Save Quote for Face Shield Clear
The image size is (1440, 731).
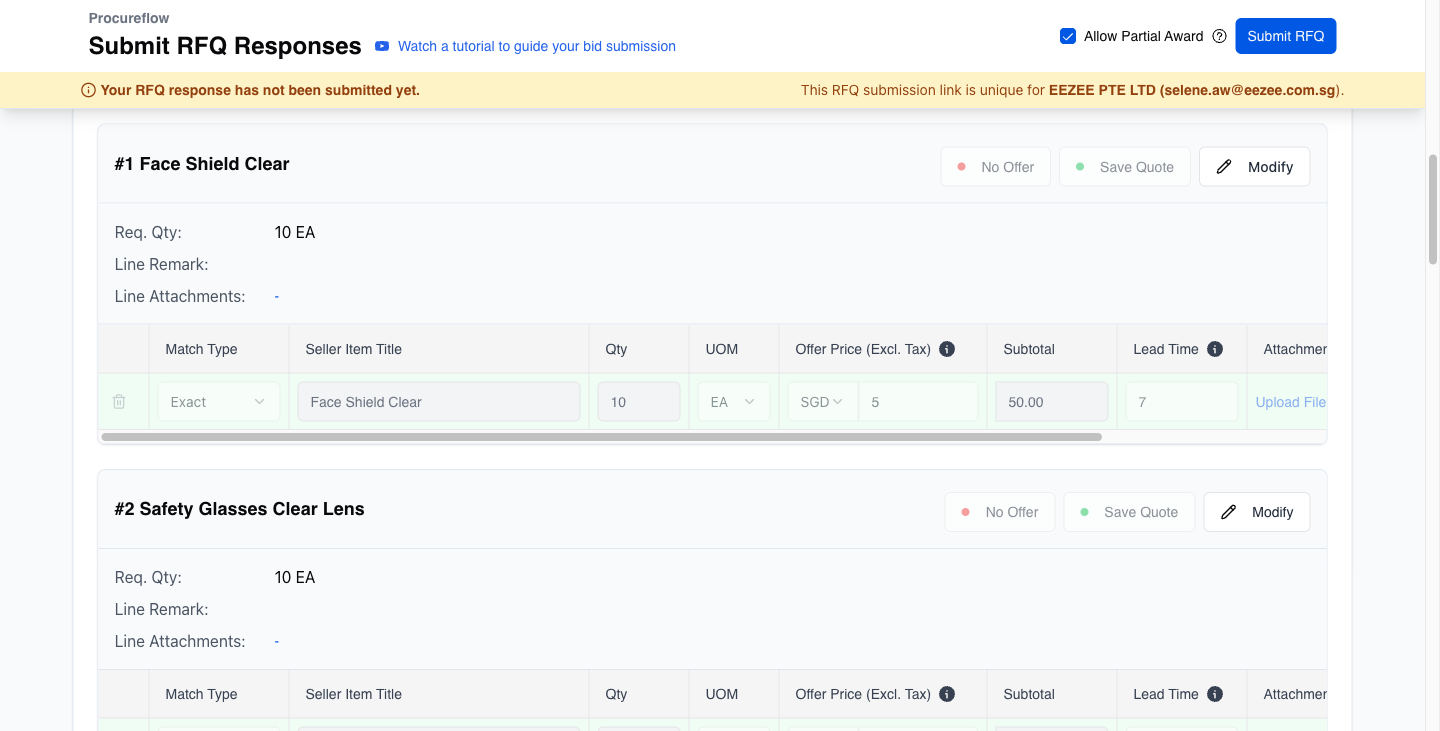point(1124,167)
